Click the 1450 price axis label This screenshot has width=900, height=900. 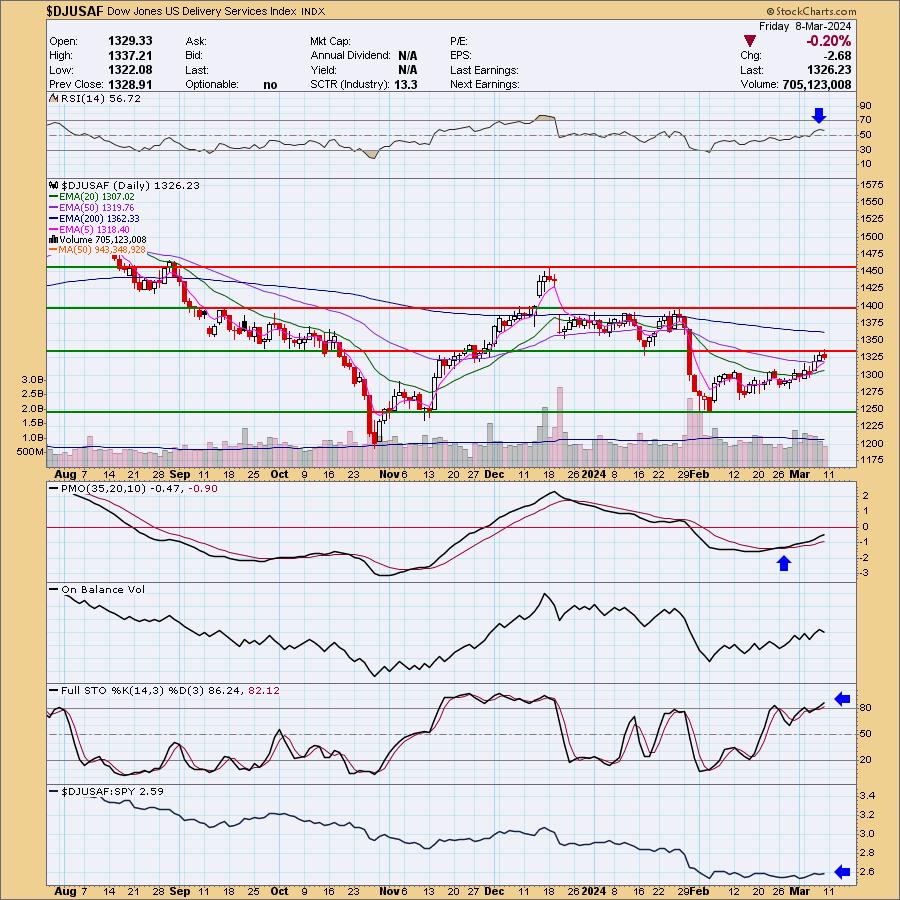coord(872,270)
